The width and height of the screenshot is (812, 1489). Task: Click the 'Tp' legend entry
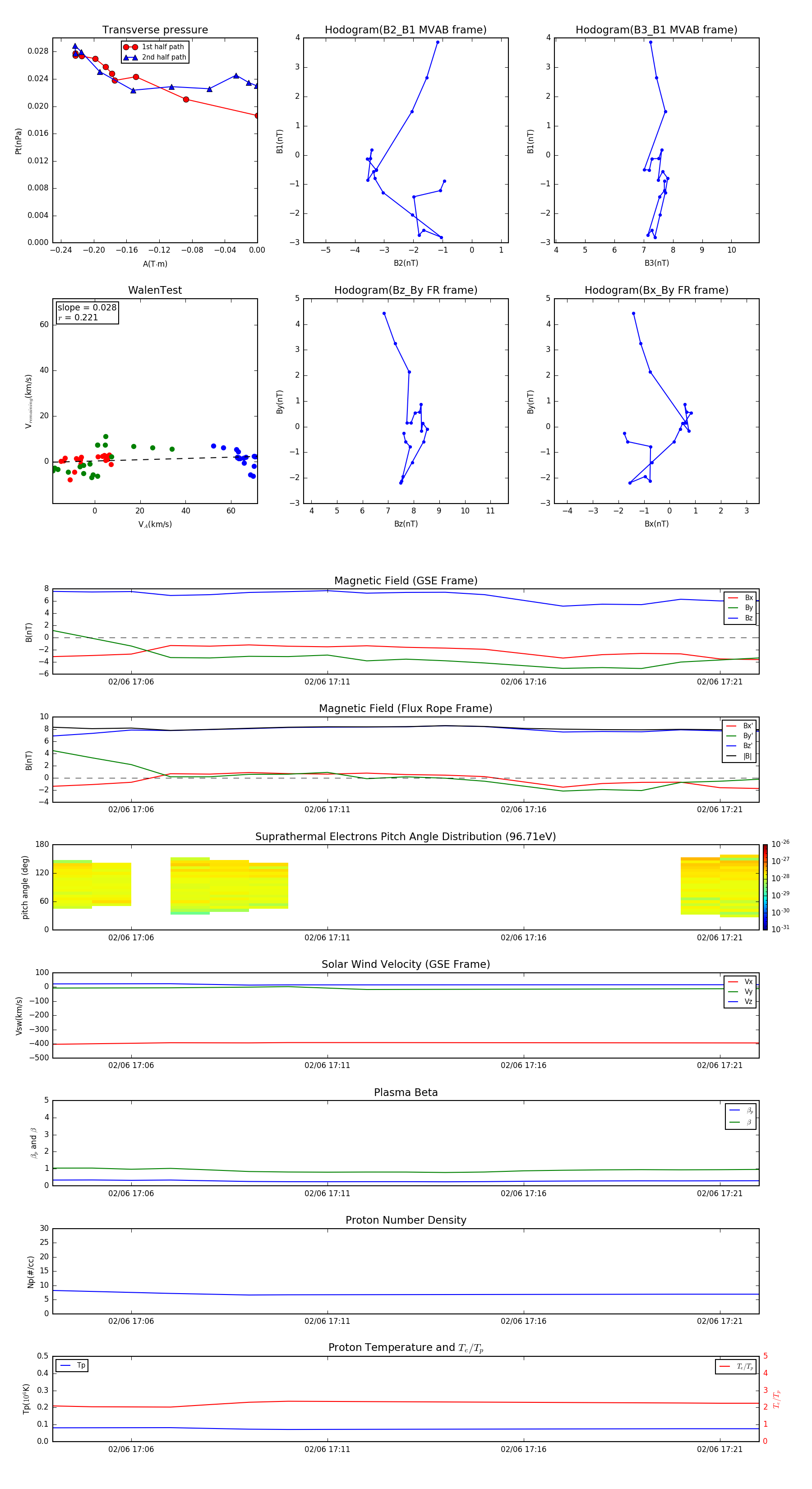coord(72,1365)
